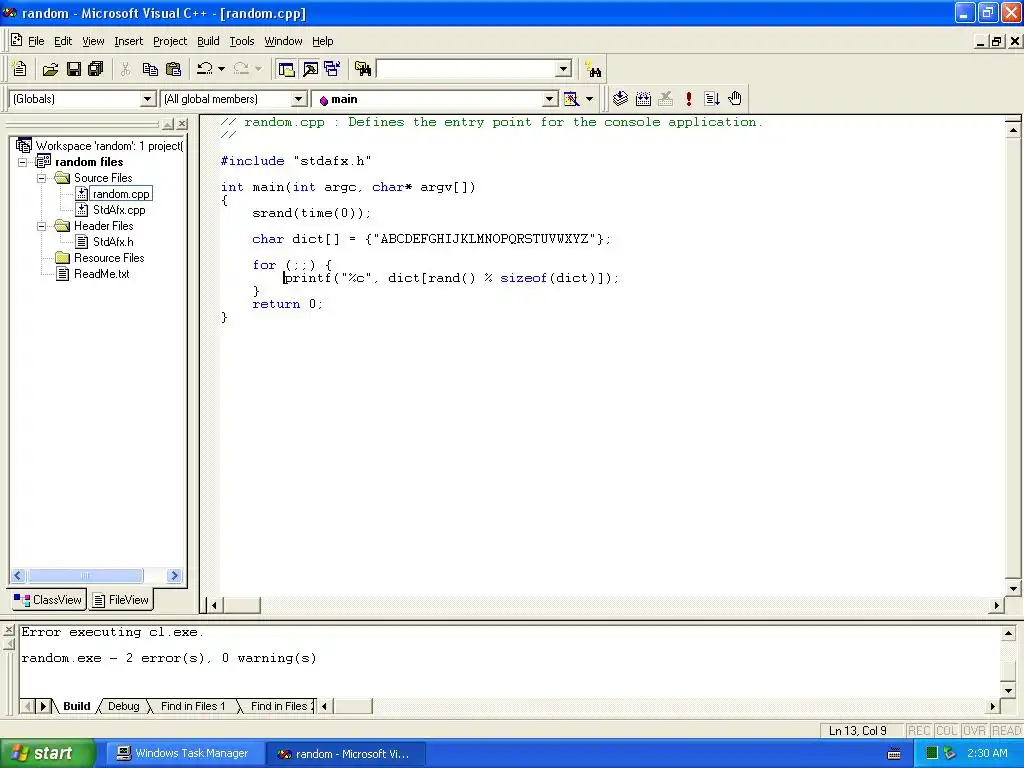Viewport: 1024px width, 768px height.
Task: Click the Build icon in build toolbar
Action: [643, 99]
